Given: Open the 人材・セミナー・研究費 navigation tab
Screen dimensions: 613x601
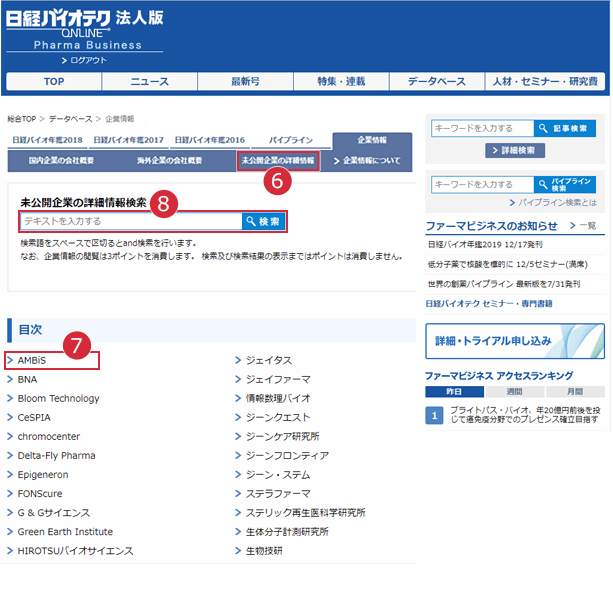Looking at the screenshot, I should click(x=545, y=81).
